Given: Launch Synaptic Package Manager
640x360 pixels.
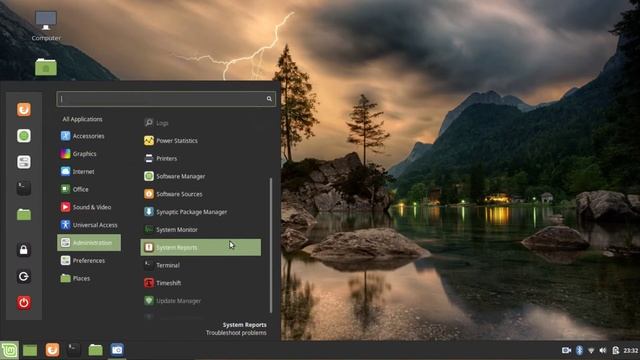Looking at the screenshot, I should (201, 212).
